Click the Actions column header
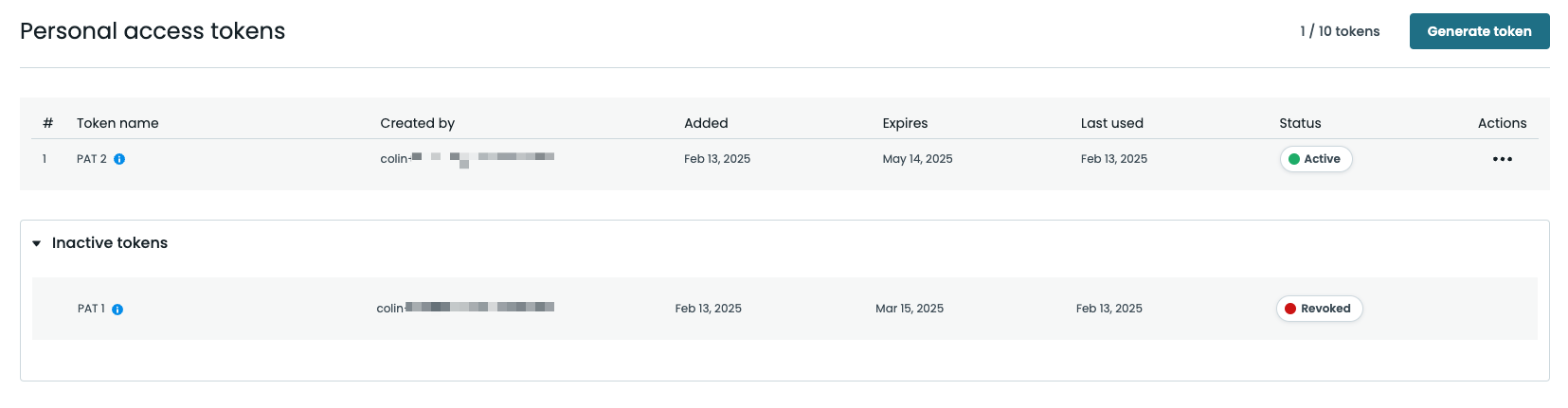 click(1502, 123)
